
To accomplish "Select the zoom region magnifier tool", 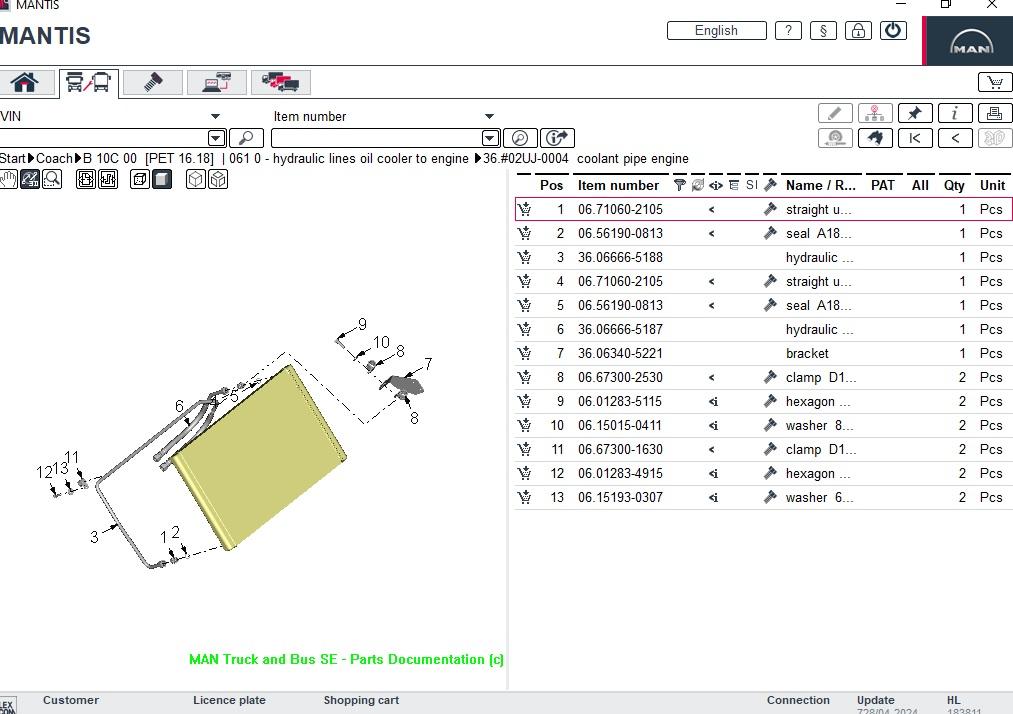I will (x=52, y=179).
